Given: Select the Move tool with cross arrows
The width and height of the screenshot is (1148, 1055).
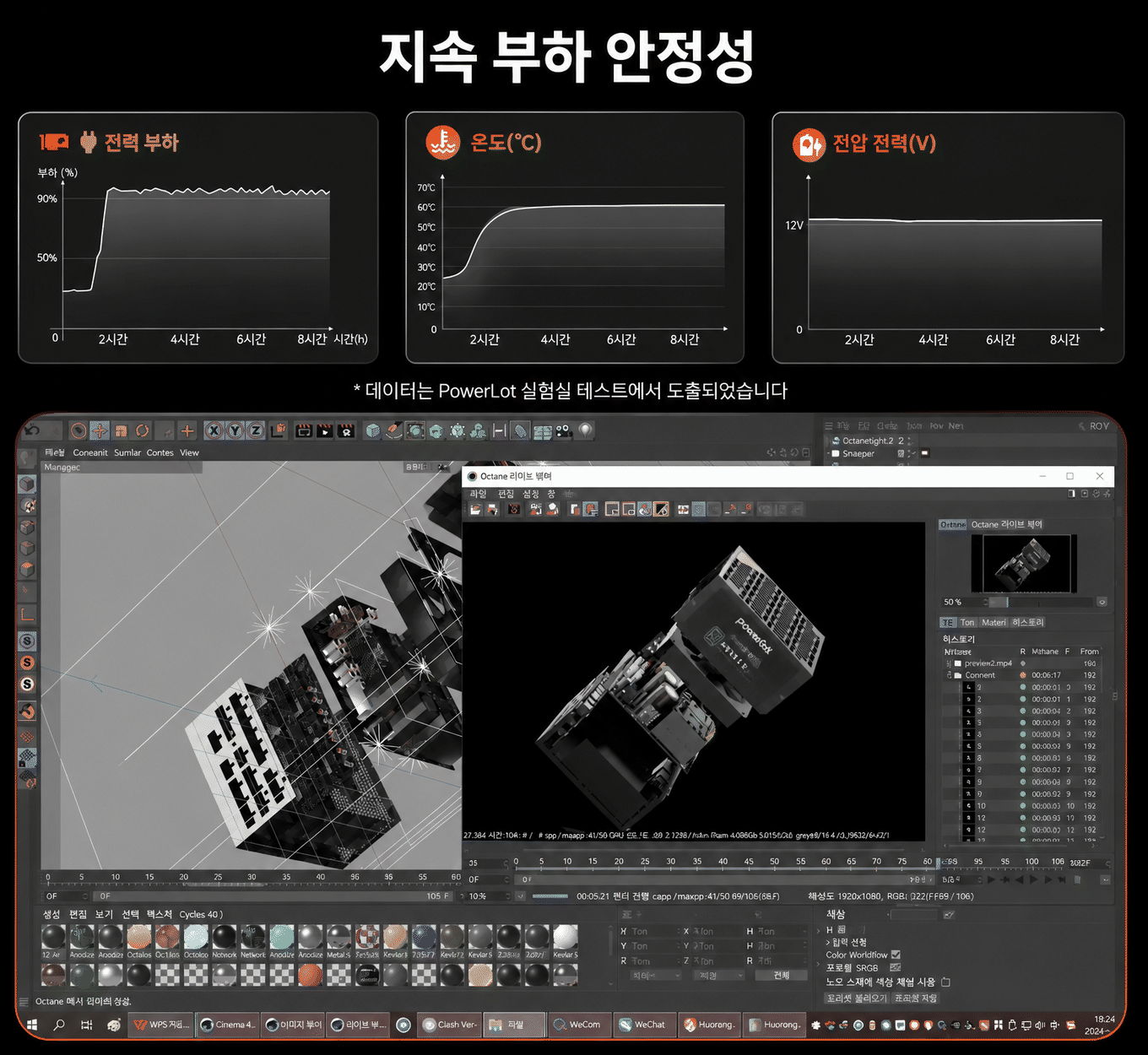Looking at the screenshot, I should tap(100, 430).
